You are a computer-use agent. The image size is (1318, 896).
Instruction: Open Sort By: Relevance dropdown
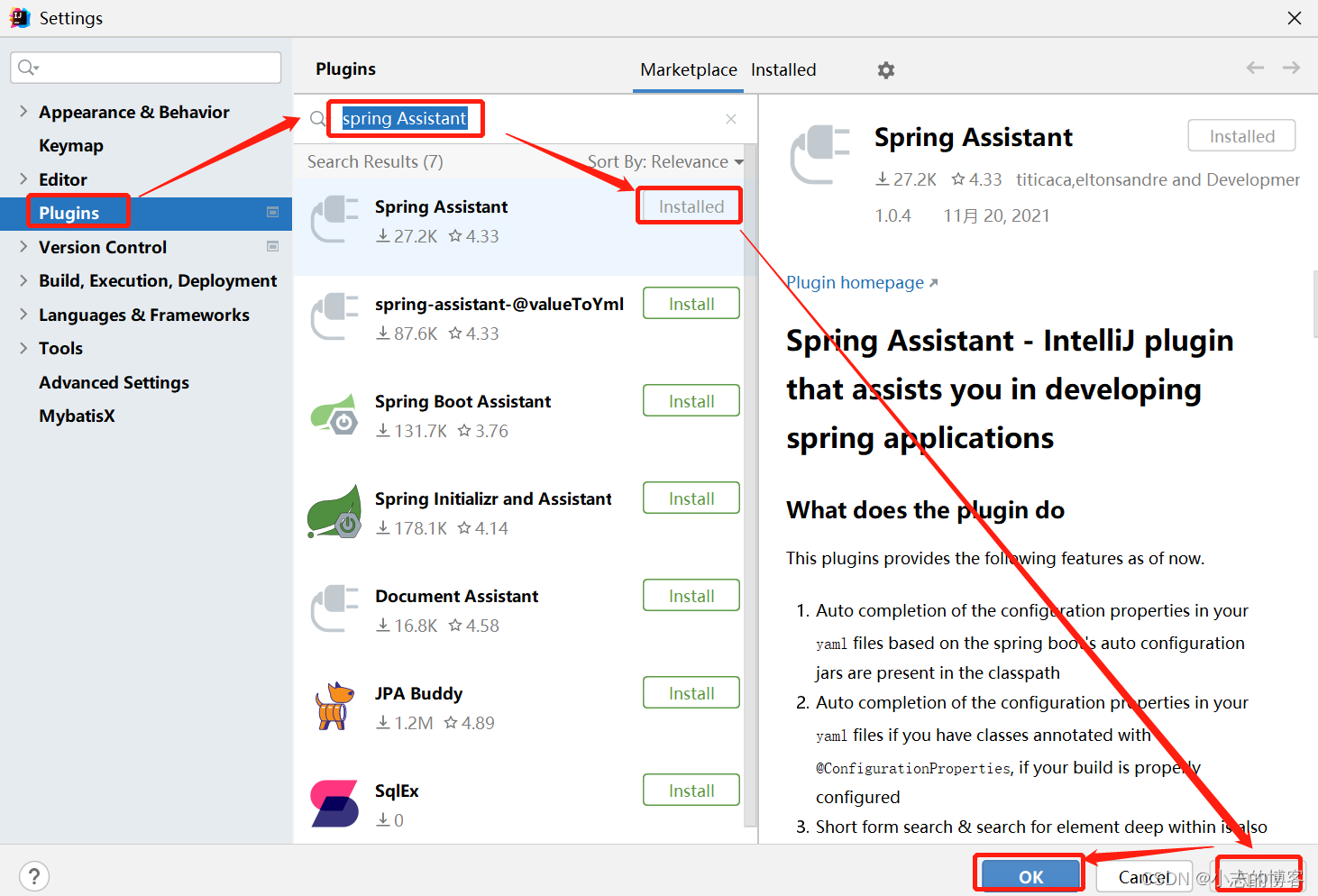[x=665, y=162]
